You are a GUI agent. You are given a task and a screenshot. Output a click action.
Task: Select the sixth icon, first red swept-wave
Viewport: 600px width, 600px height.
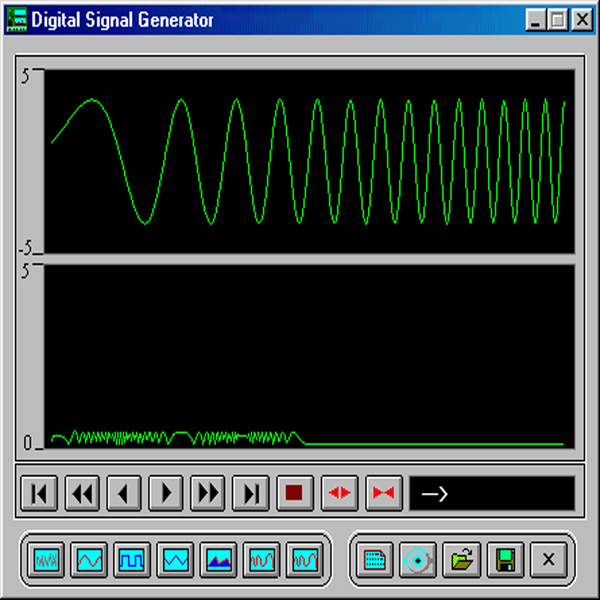(x=262, y=560)
